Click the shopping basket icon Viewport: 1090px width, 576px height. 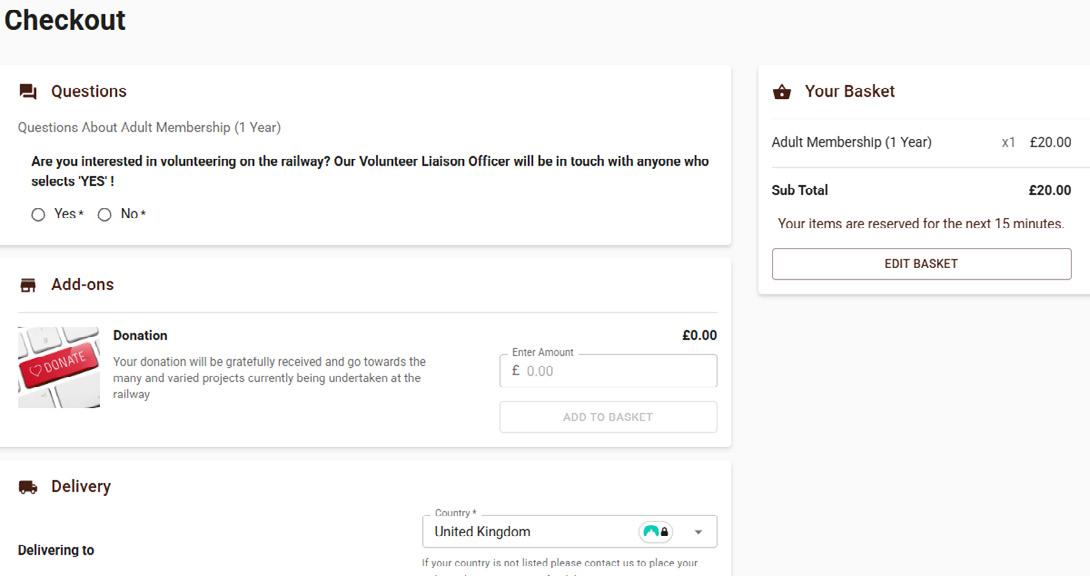pyautogui.click(x=782, y=92)
